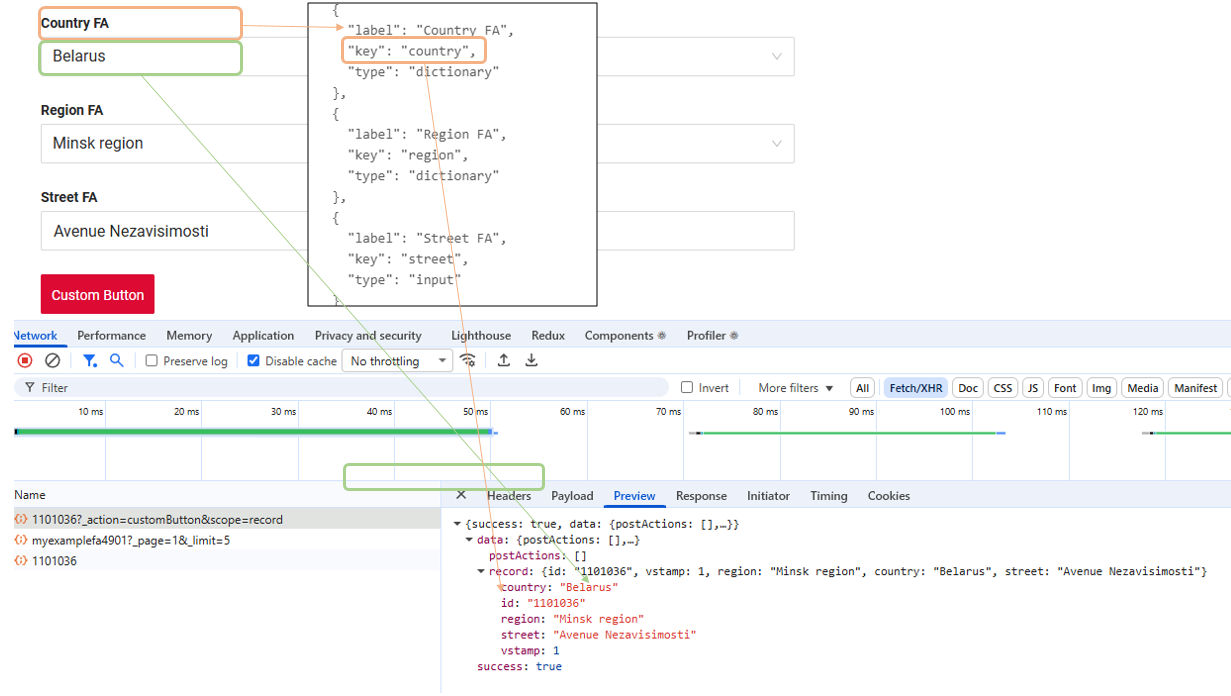Click the Street FA input field
Screen dimensions: 1231x696
[200, 231]
